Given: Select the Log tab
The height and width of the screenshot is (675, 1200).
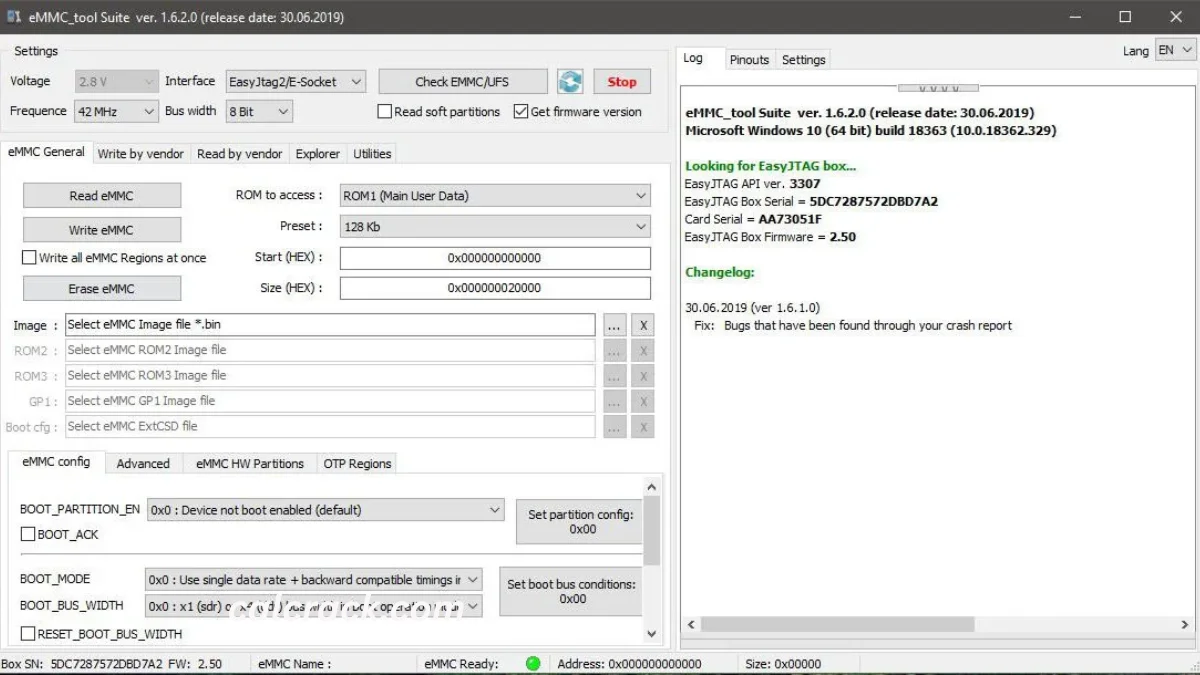Looking at the screenshot, I should click(x=693, y=58).
